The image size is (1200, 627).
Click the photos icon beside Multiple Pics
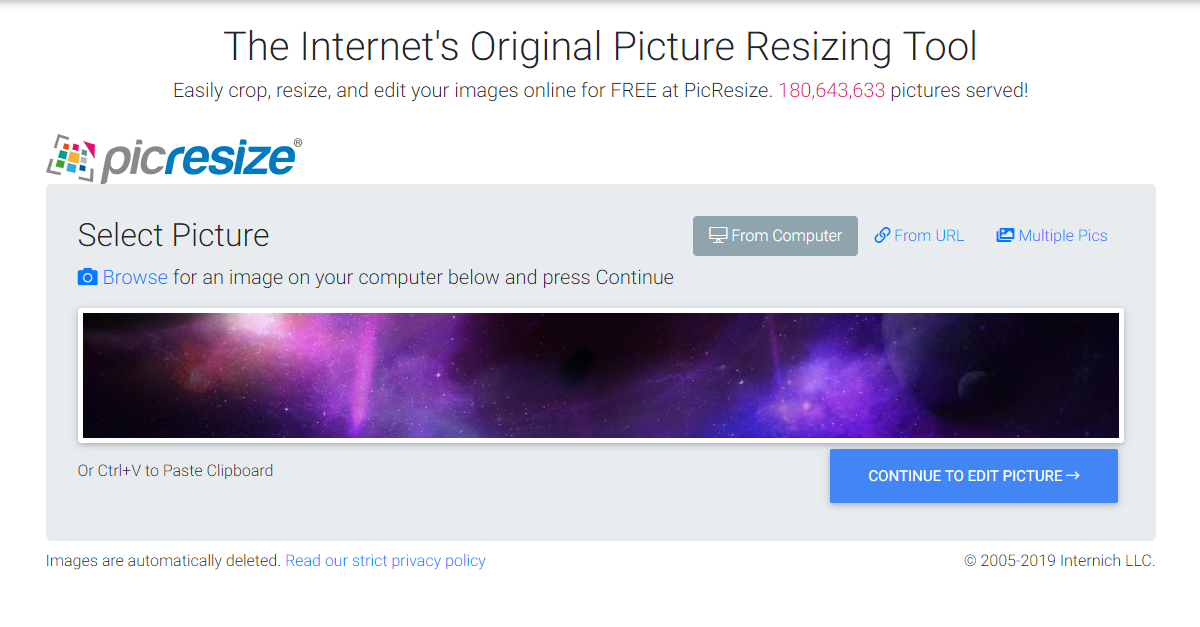[1004, 234]
